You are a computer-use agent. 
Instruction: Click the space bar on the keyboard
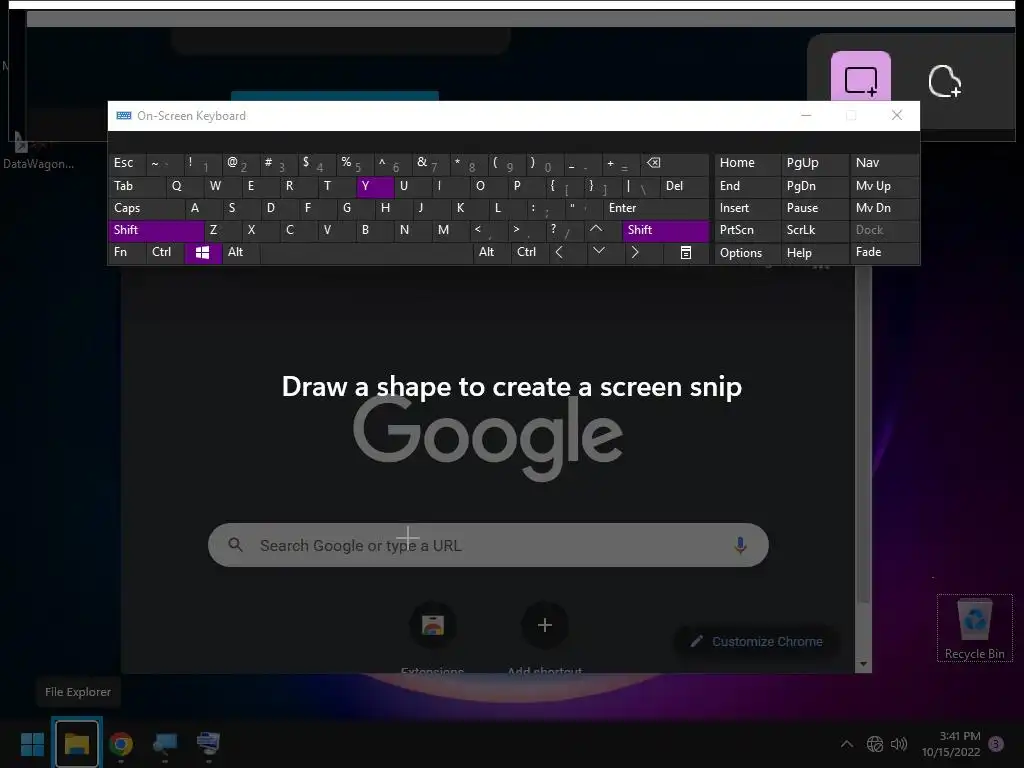click(x=366, y=253)
